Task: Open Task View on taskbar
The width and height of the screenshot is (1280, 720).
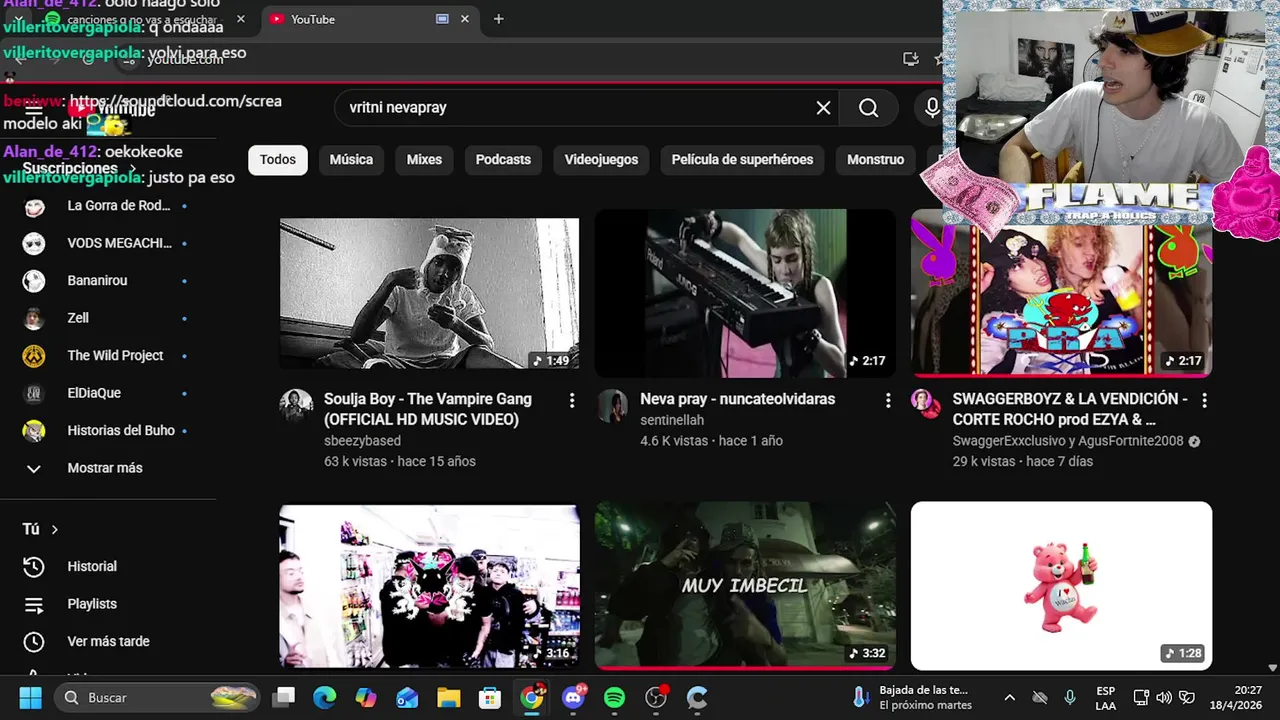Action: click(284, 697)
